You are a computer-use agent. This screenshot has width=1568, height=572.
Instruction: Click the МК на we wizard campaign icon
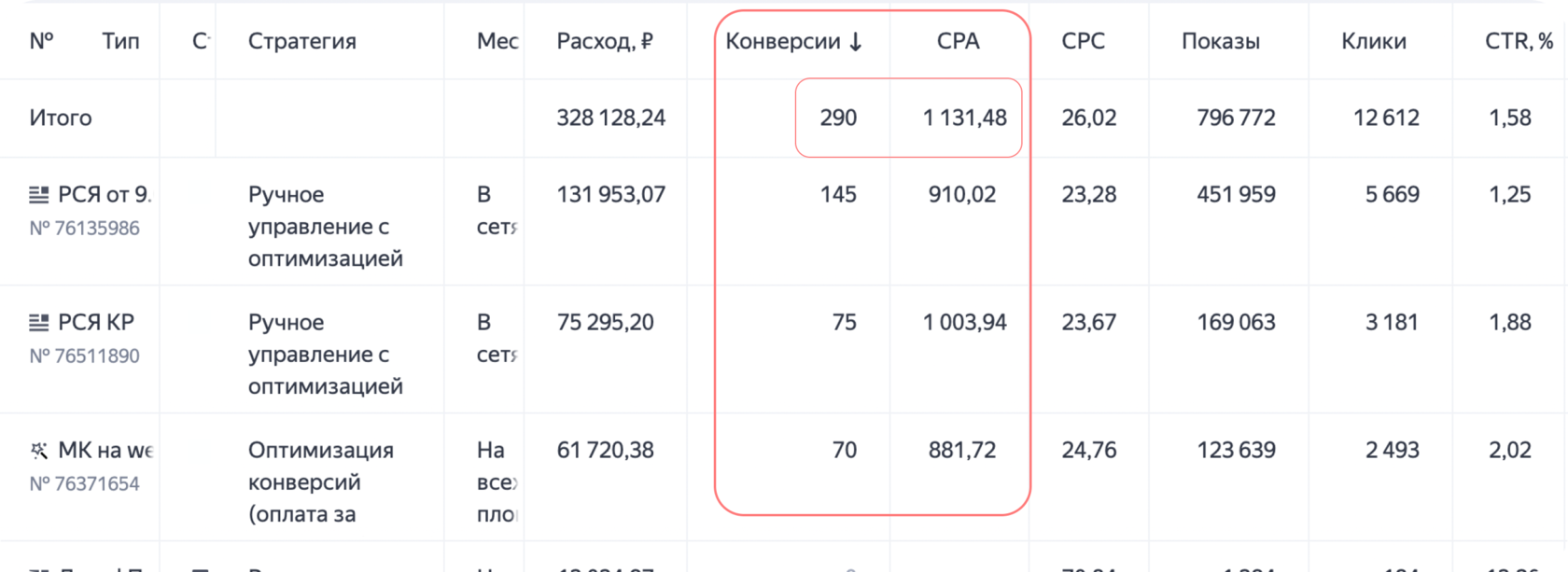[39, 451]
